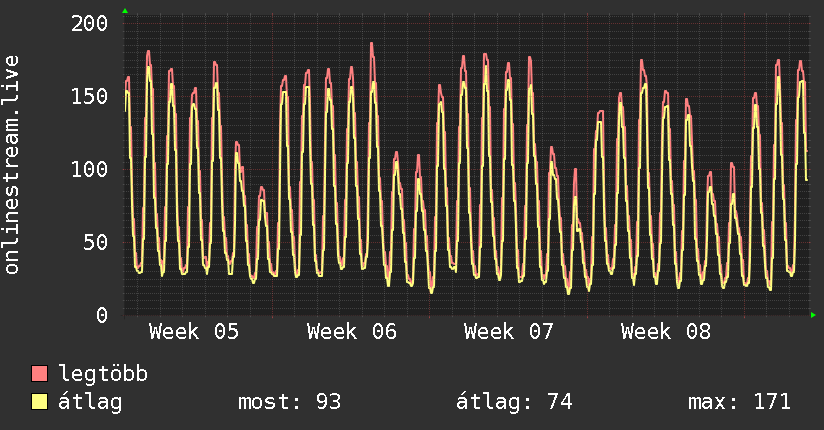Click the onlinestream.live vertical axis title
The image size is (824, 430).
pos(12,165)
